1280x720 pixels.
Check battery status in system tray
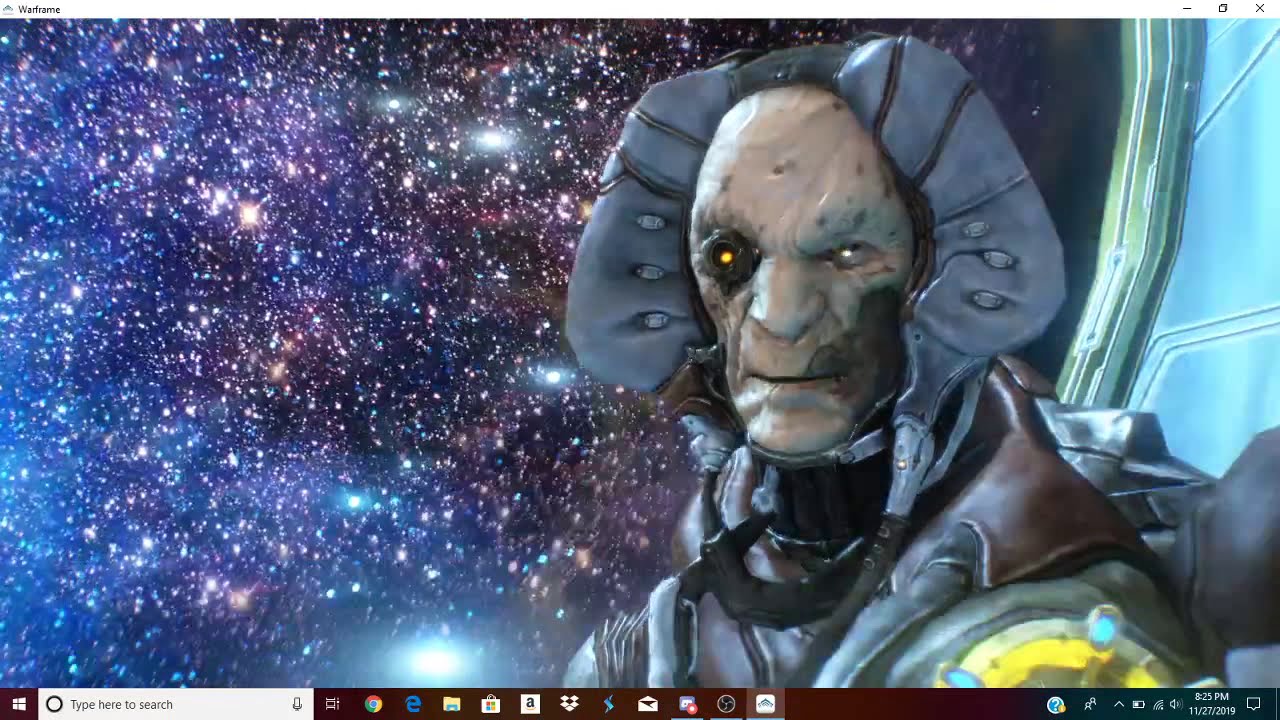[x=1139, y=705]
